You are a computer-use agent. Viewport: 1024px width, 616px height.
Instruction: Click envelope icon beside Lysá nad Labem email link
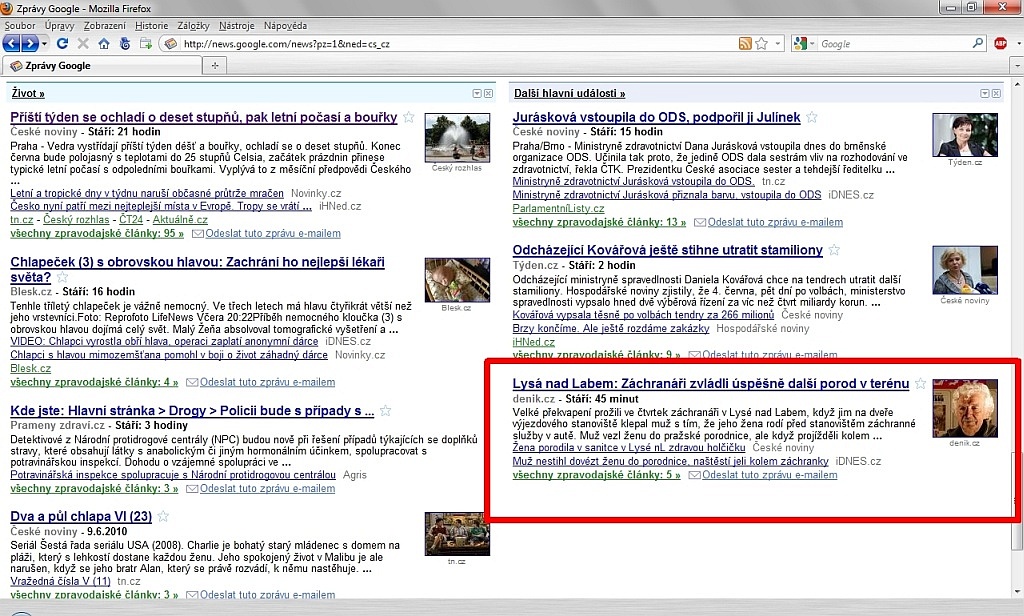coord(693,475)
